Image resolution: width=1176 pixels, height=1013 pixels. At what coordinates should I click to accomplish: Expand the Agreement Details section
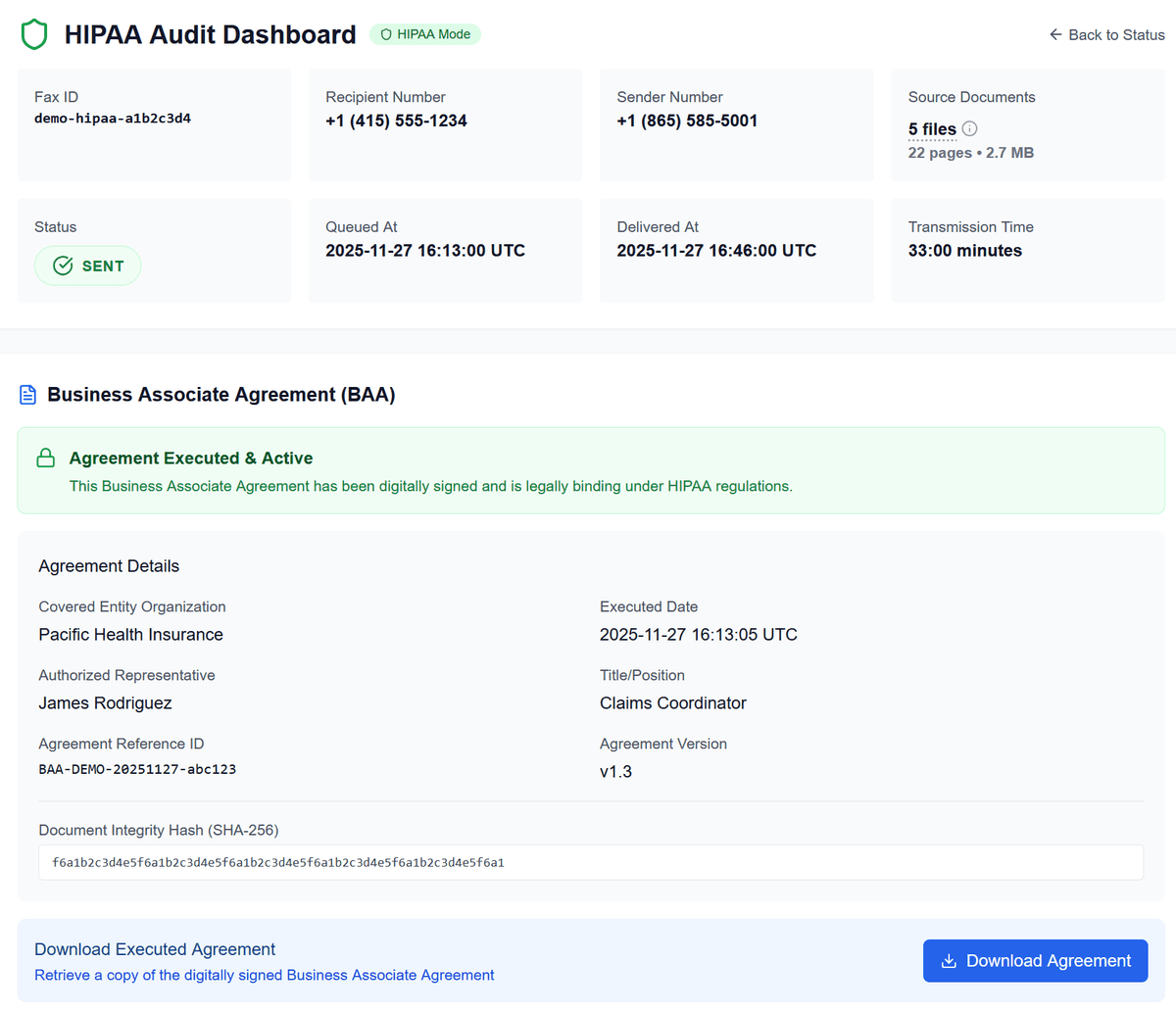(x=109, y=565)
